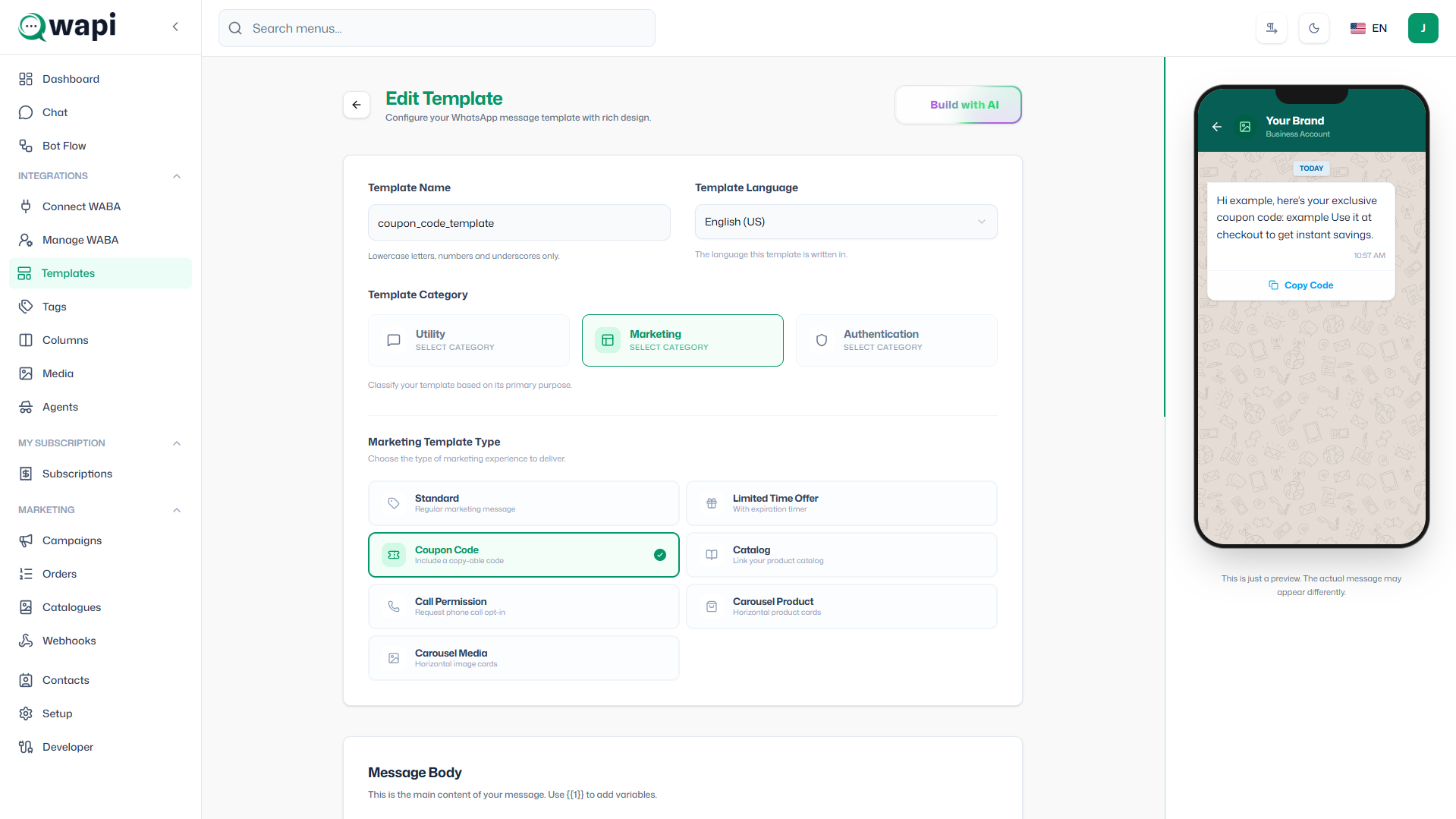This screenshot has width=1456, height=819.
Task: Click the Template Name input field
Action: (x=519, y=223)
